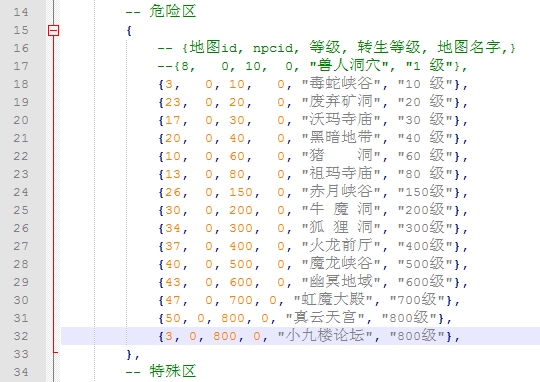Click line number 32 in the gutter
Image resolution: width=540 pixels, height=382 pixels.
(x=21, y=336)
